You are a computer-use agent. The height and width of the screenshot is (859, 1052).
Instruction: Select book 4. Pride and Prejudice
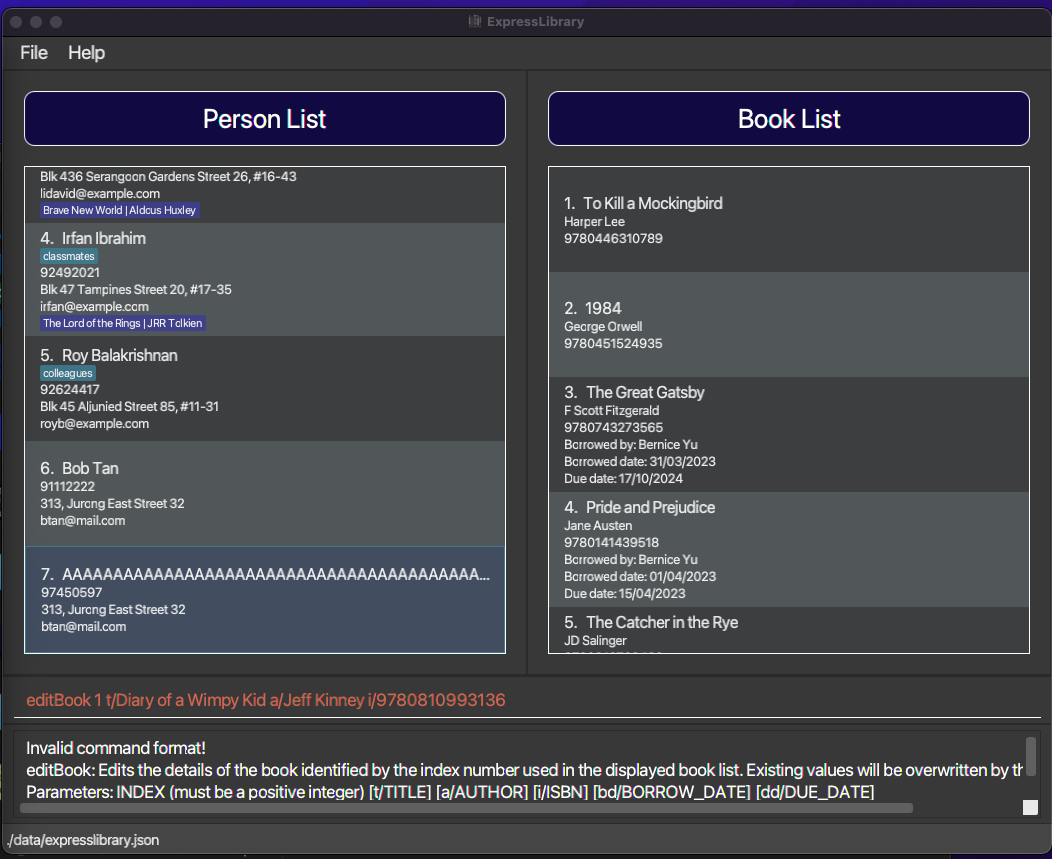point(788,550)
